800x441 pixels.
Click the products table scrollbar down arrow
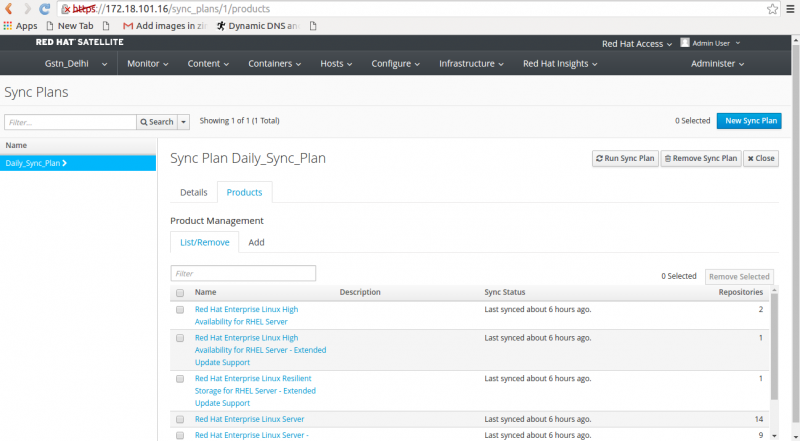(774, 436)
